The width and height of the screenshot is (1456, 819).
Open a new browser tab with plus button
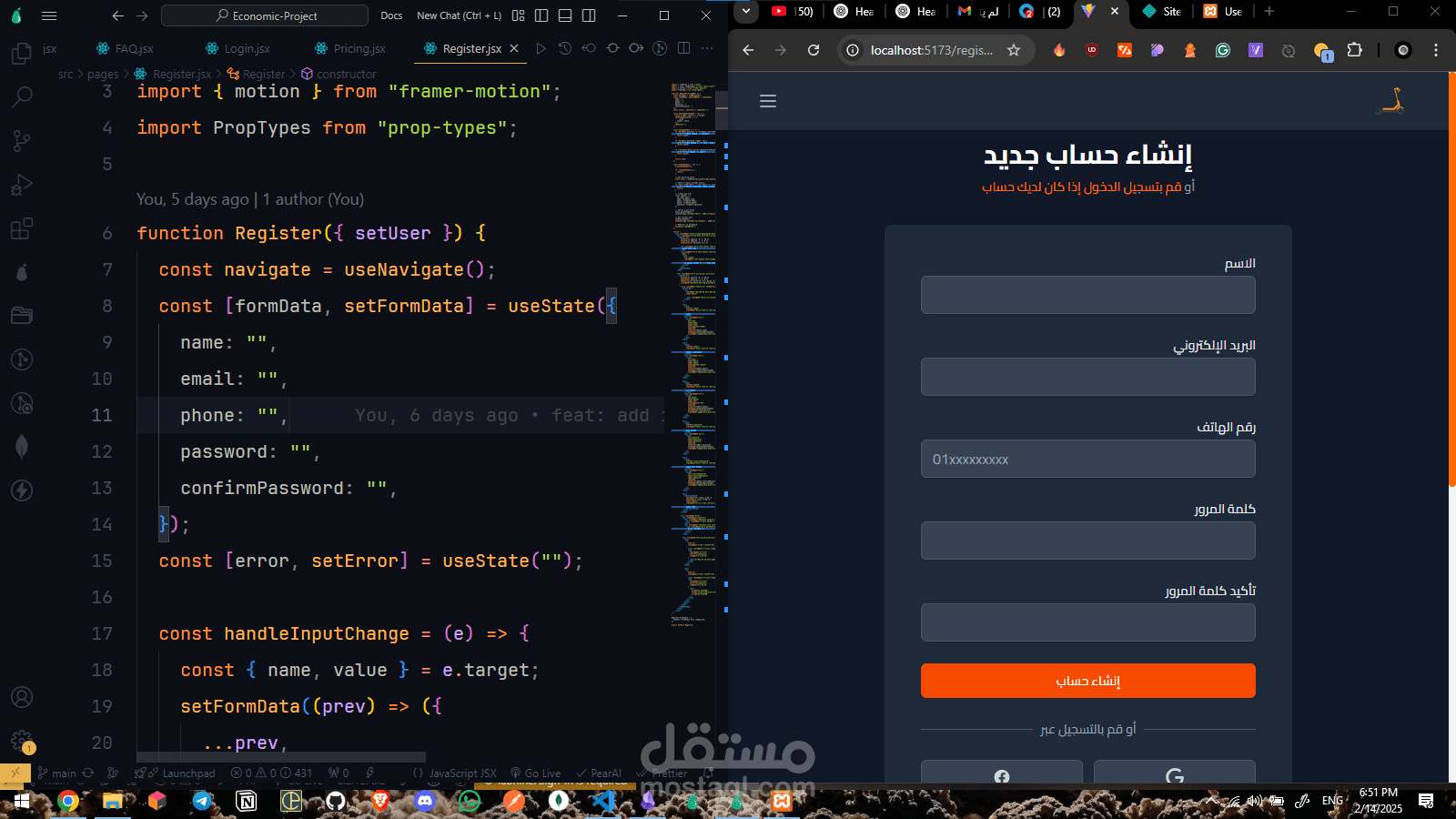point(1269,11)
